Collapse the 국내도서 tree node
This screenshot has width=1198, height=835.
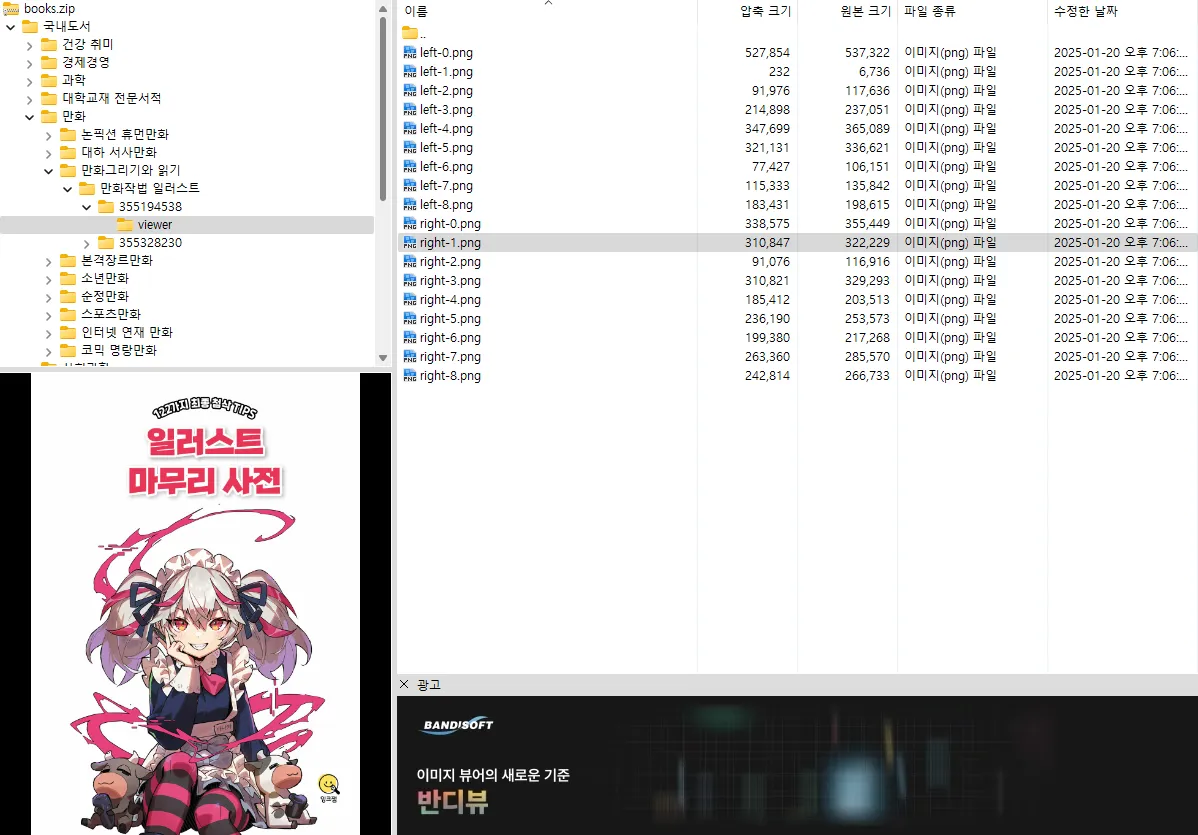point(10,26)
